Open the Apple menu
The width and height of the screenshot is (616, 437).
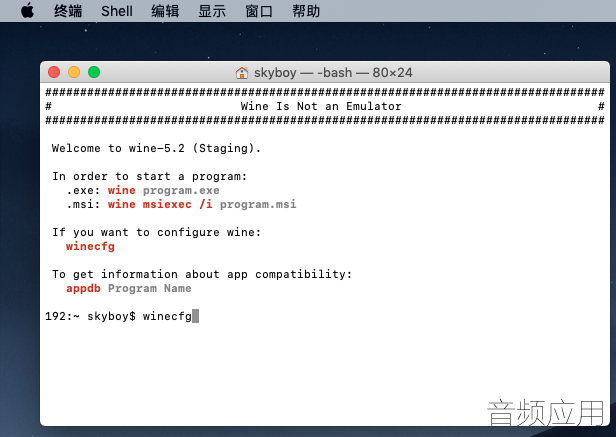pyautogui.click(x=28, y=11)
